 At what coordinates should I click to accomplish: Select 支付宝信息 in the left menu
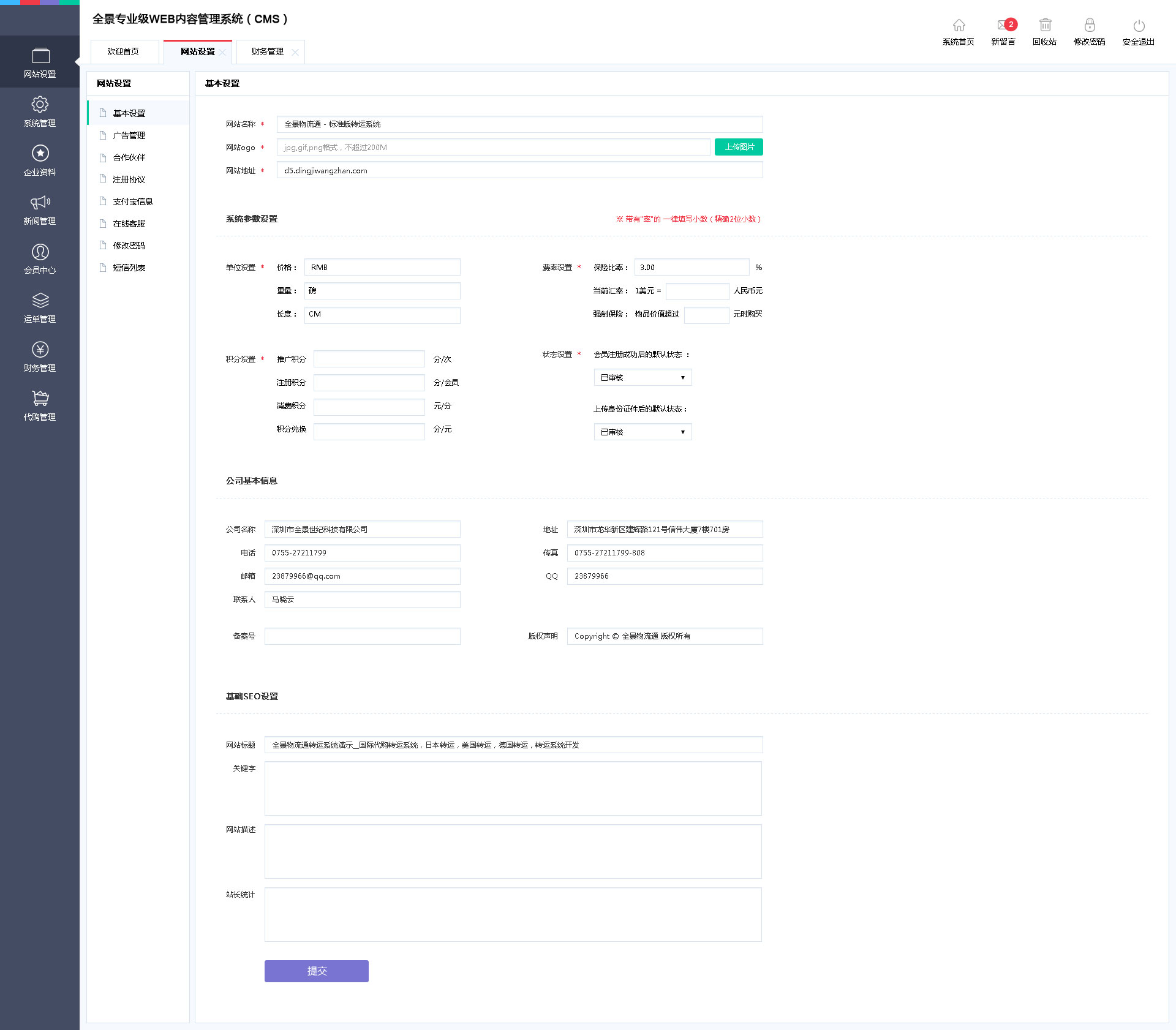pyautogui.click(x=132, y=201)
